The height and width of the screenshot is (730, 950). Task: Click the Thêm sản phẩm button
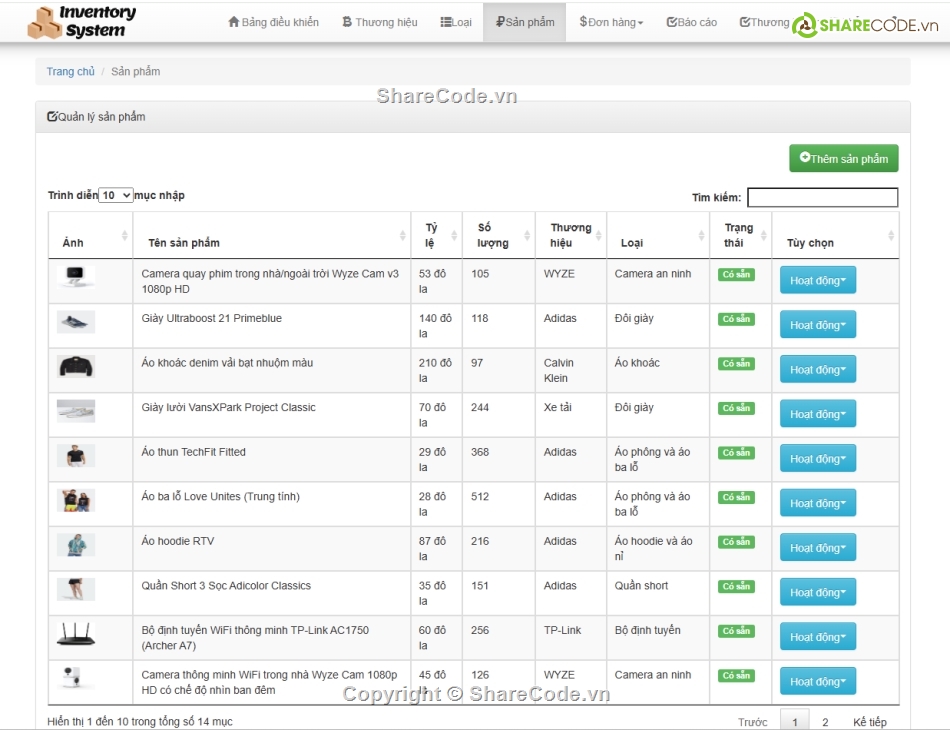[x=843, y=158]
